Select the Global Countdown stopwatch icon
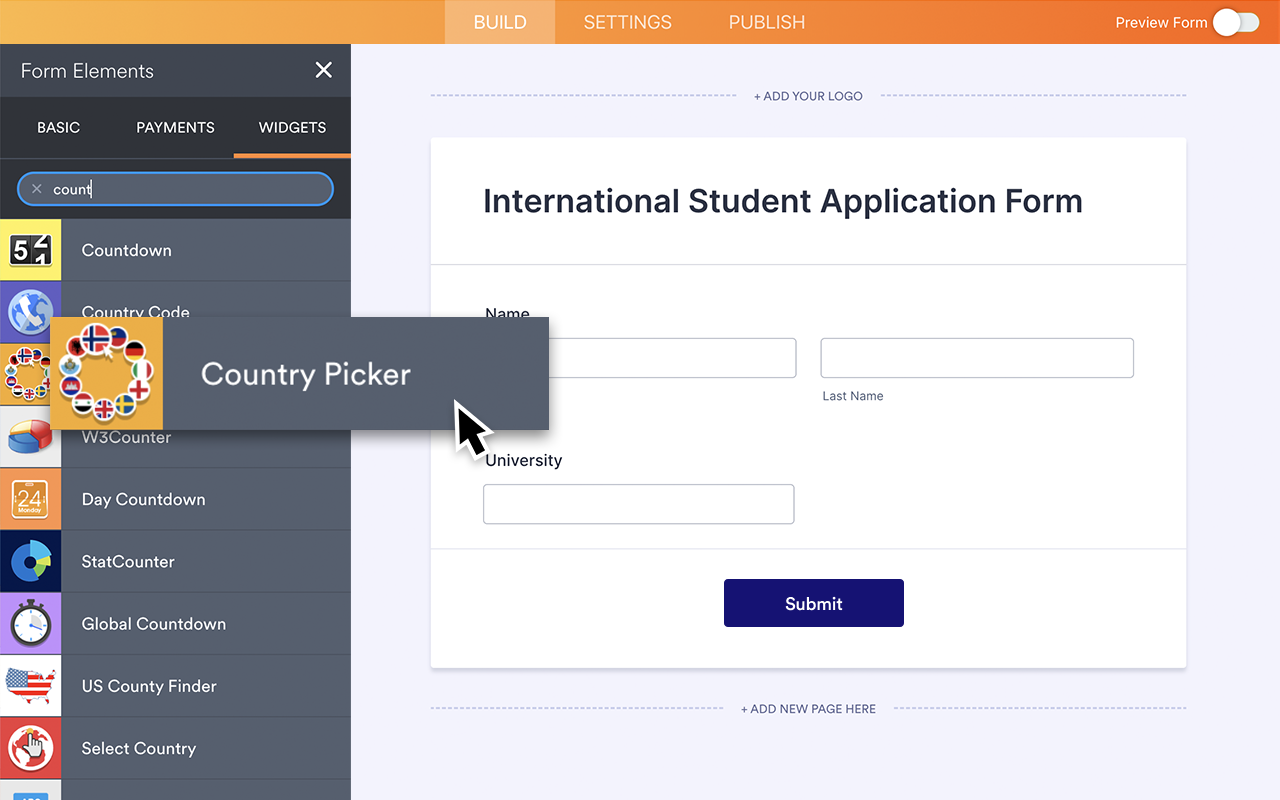This screenshot has height=800, width=1280. [x=31, y=623]
